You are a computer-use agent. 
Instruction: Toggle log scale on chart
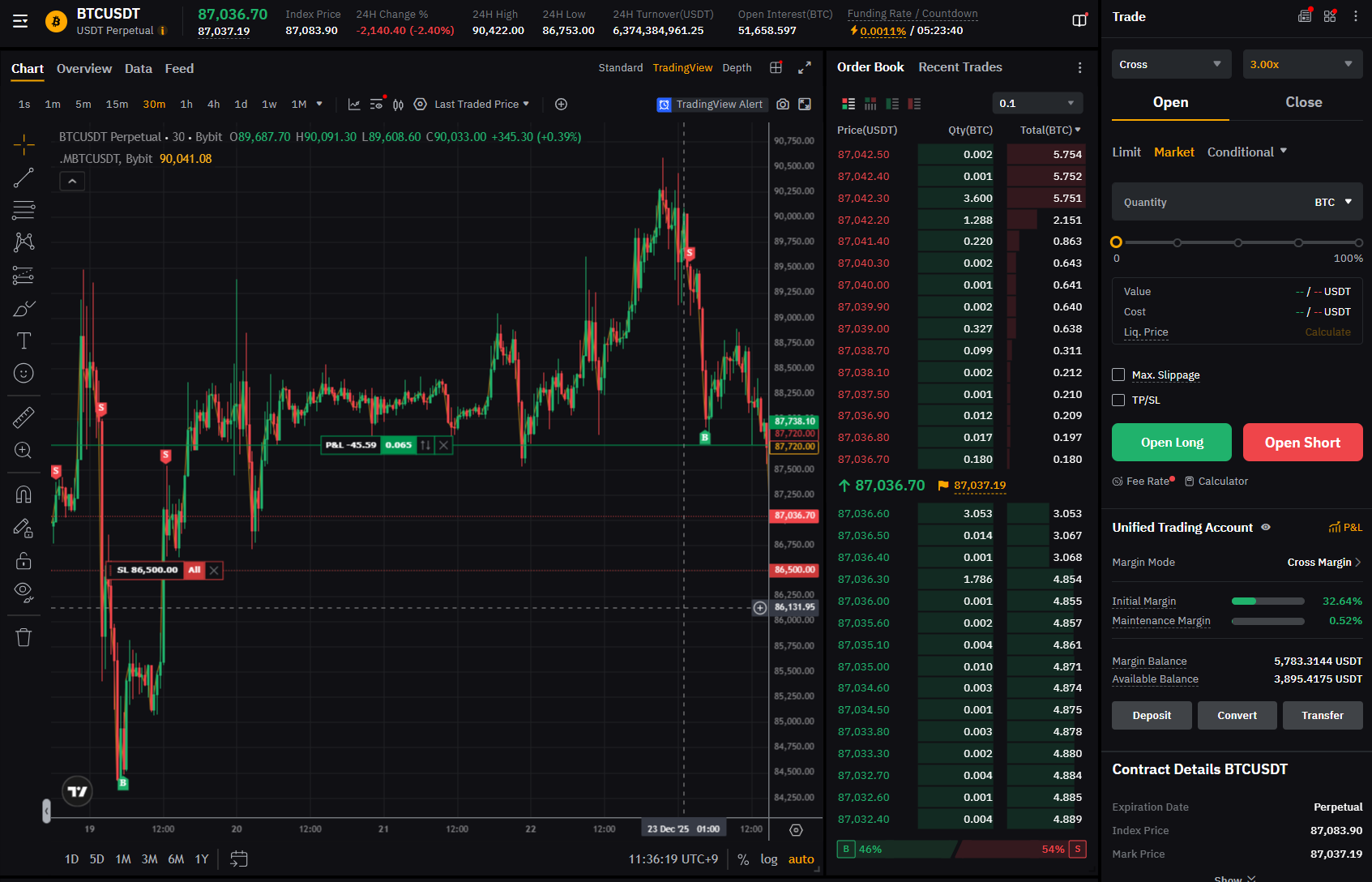(x=769, y=859)
